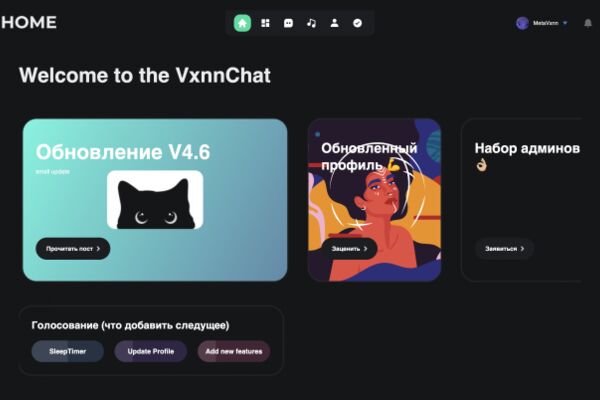Click the Прочитать пост button
600x400 pixels.
point(73,249)
